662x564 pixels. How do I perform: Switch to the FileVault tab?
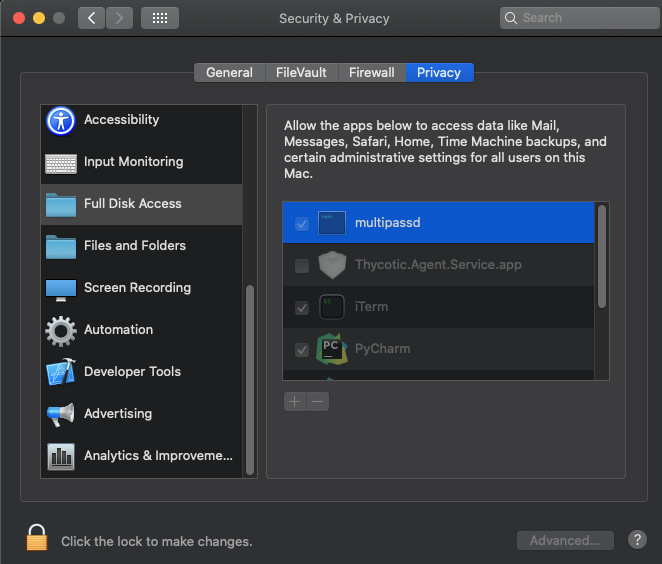(301, 73)
